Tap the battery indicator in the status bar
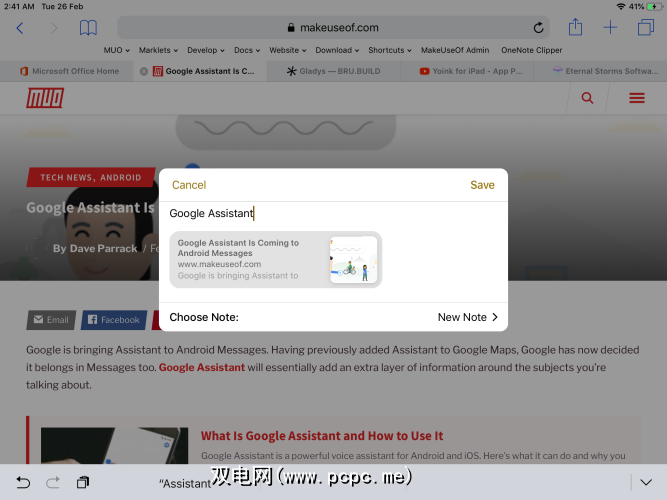 pos(653,6)
